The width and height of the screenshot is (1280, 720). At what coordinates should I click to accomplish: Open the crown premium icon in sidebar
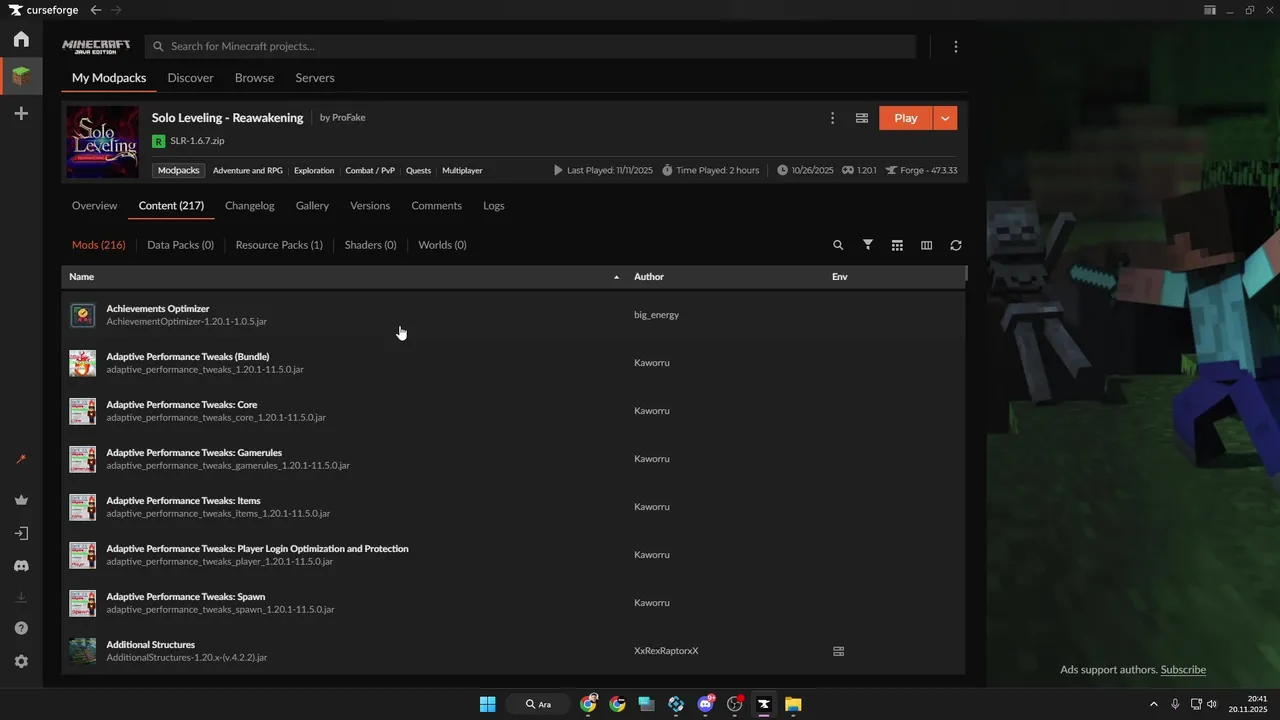[21, 500]
